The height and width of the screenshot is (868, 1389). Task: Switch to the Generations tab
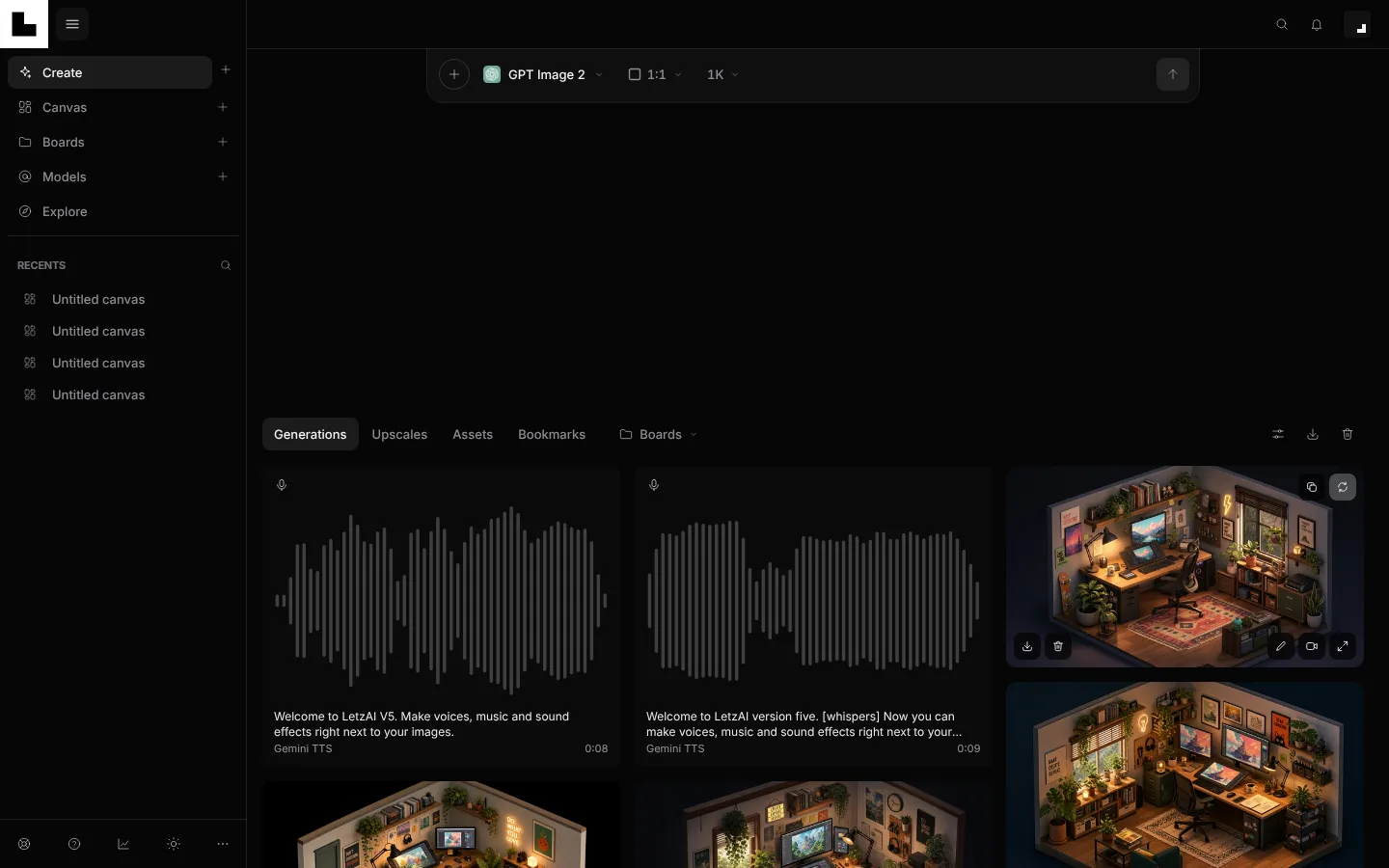311,435
